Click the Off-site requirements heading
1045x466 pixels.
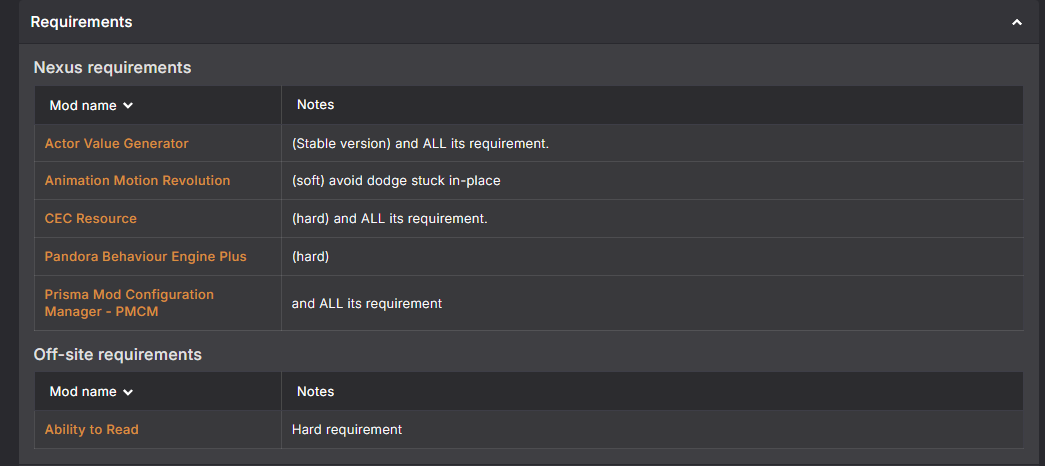point(117,354)
